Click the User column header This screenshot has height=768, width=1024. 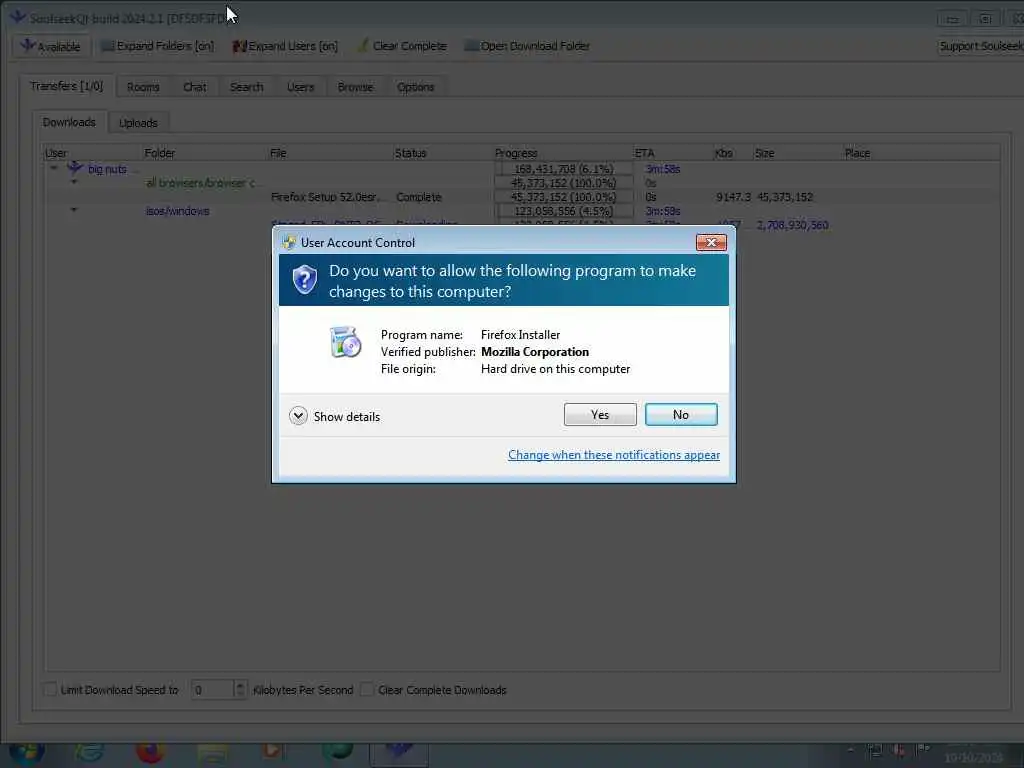[93, 153]
